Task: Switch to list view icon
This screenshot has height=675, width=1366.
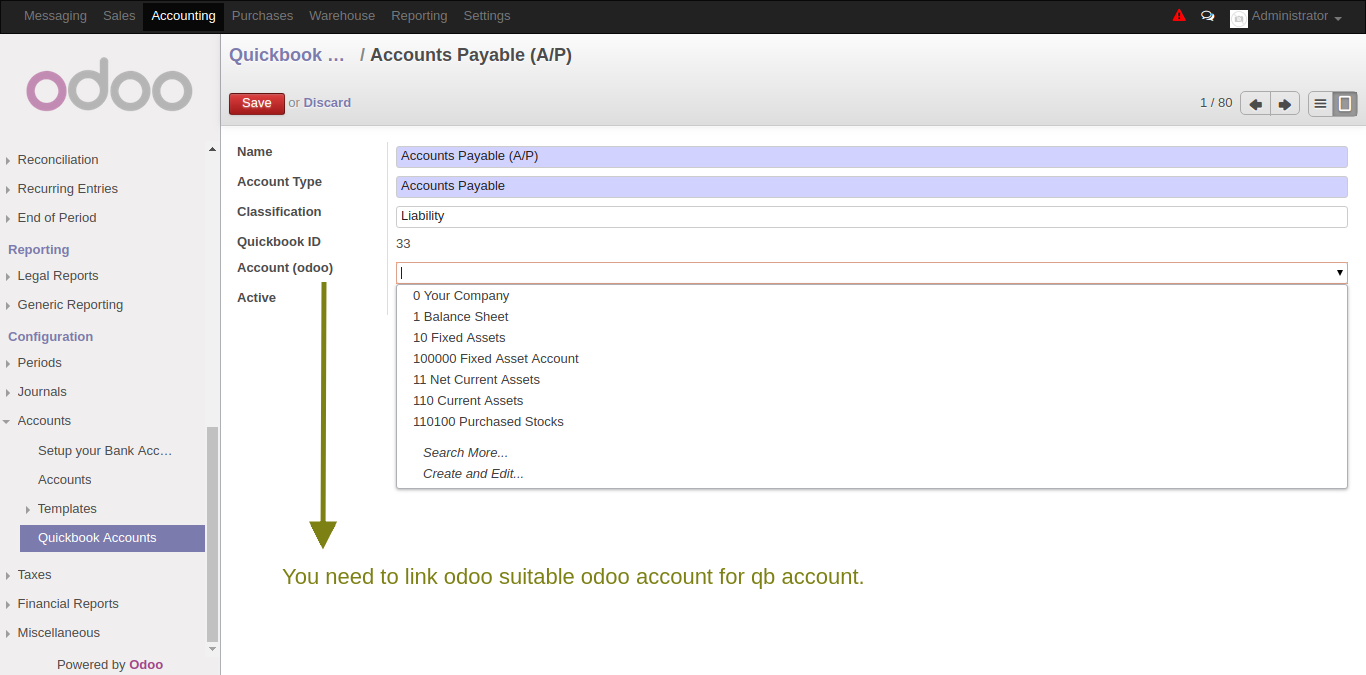Action: tap(1320, 104)
